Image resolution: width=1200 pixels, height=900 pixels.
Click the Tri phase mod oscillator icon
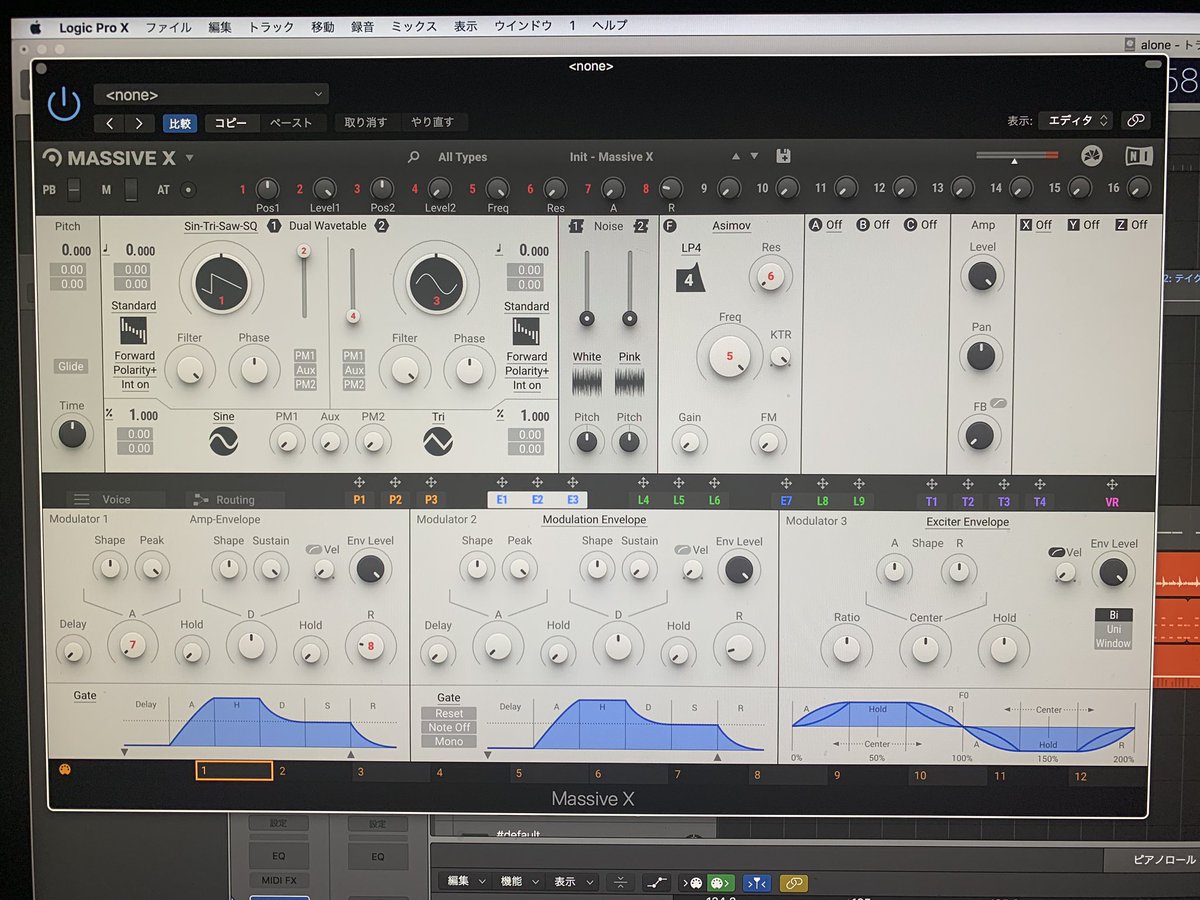coord(438,441)
